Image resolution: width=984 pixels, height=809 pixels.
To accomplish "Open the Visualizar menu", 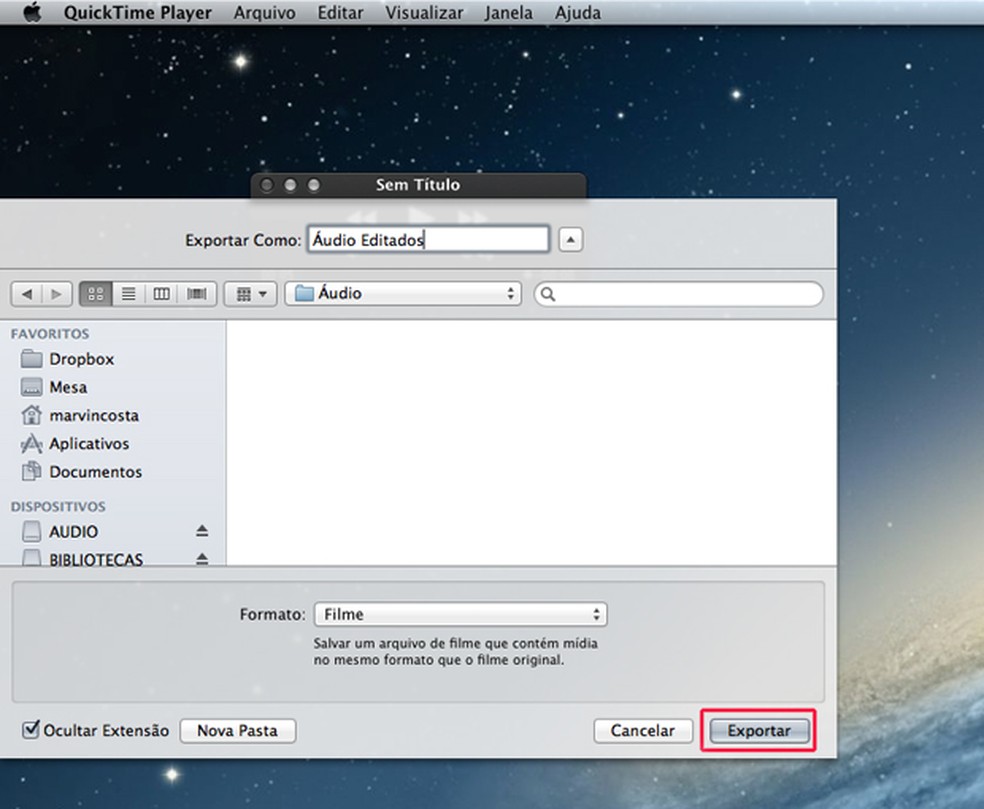I will (424, 13).
